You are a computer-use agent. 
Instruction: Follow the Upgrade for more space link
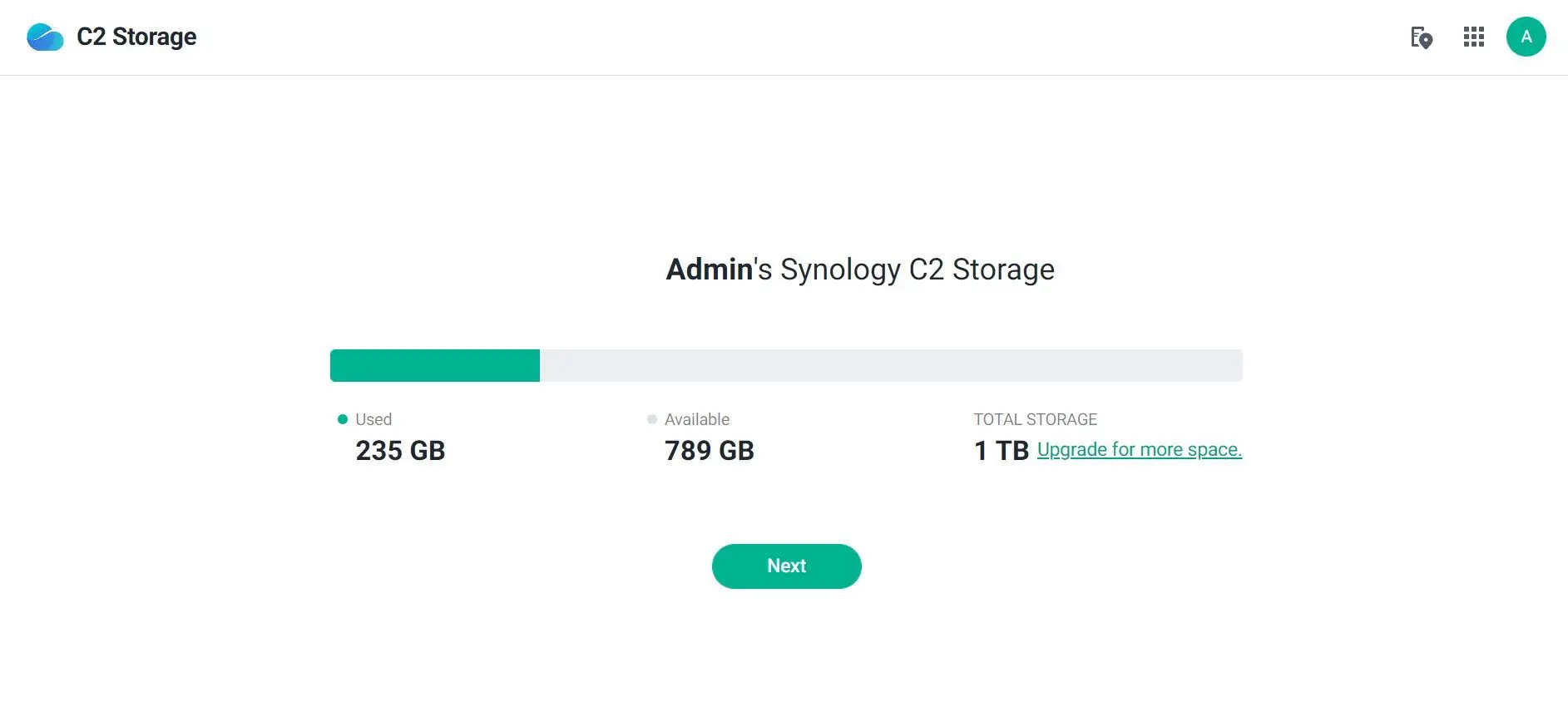(x=1139, y=450)
